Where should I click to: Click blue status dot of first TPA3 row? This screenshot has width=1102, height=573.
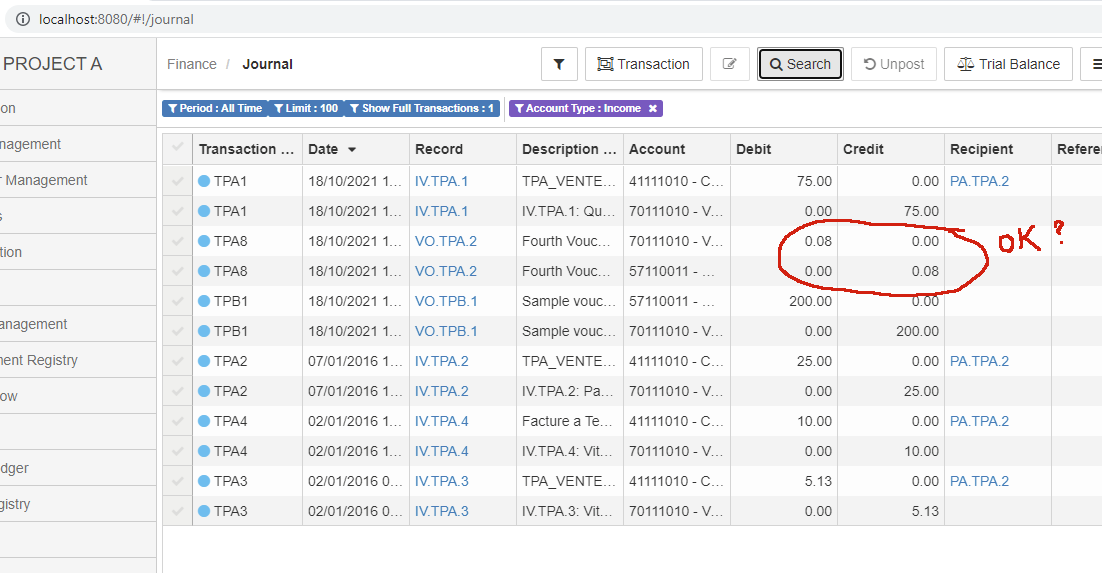pyautogui.click(x=205, y=482)
